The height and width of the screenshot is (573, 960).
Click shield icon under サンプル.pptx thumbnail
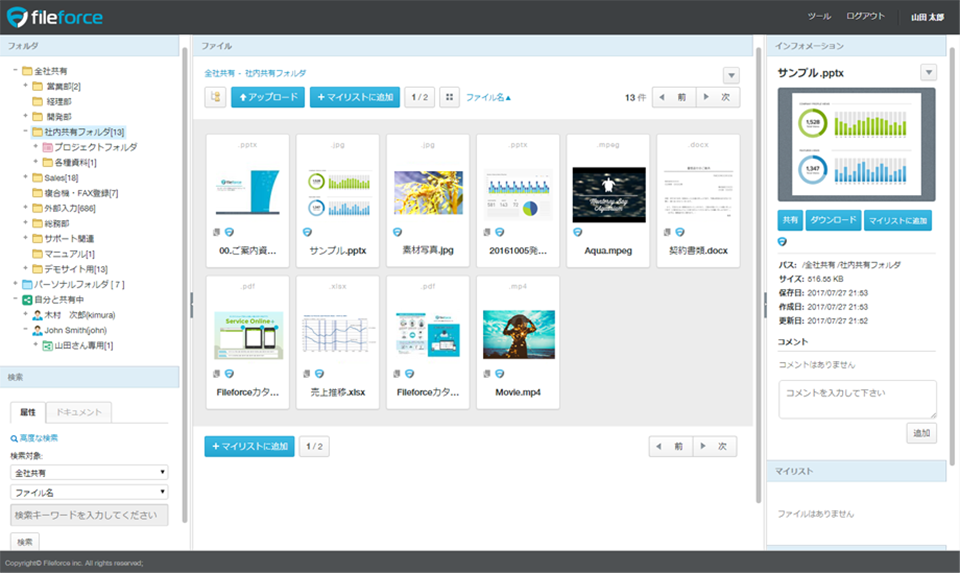coord(307,232)
